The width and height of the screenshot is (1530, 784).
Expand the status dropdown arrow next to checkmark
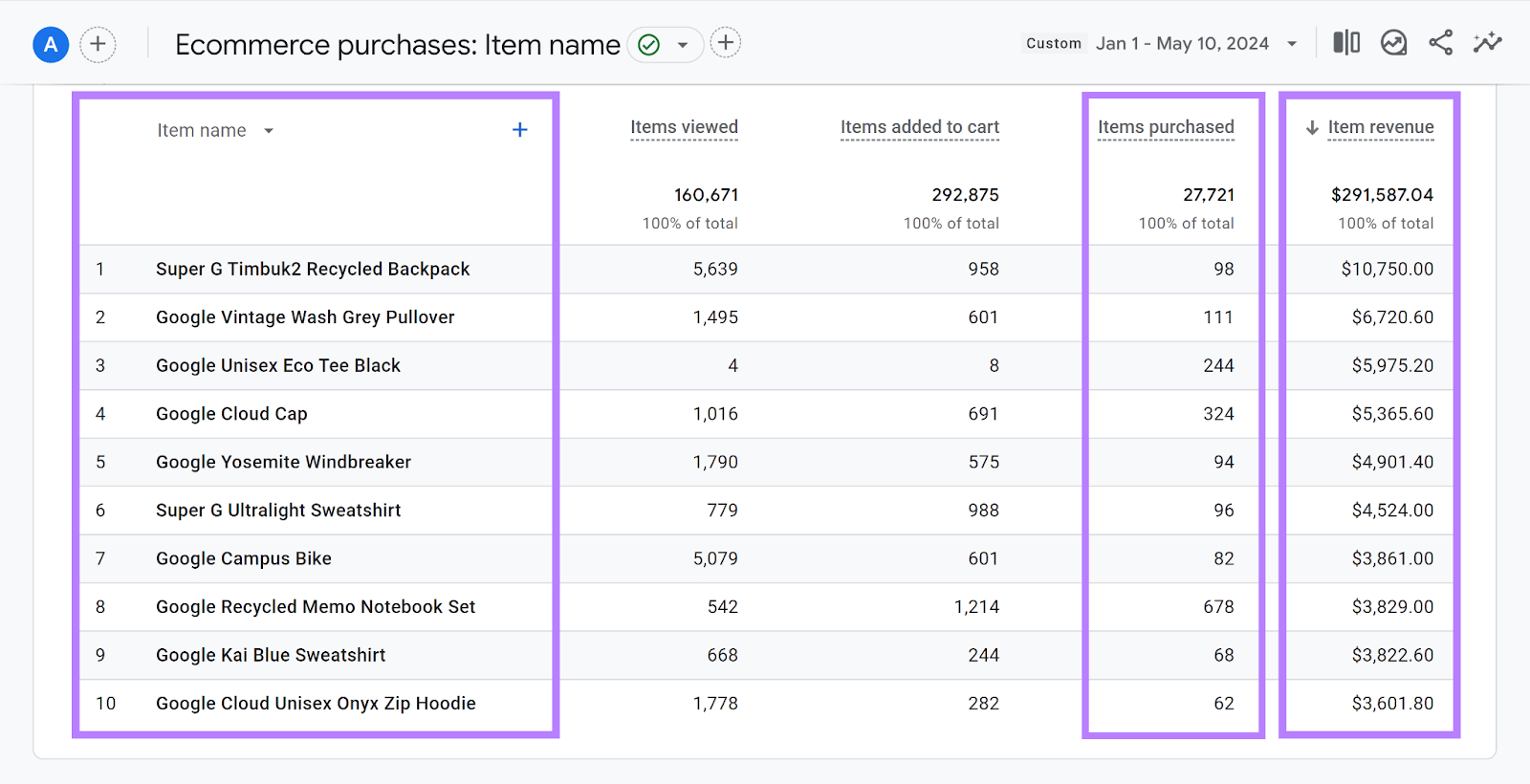pyautogui.click(x=683, y=44)
